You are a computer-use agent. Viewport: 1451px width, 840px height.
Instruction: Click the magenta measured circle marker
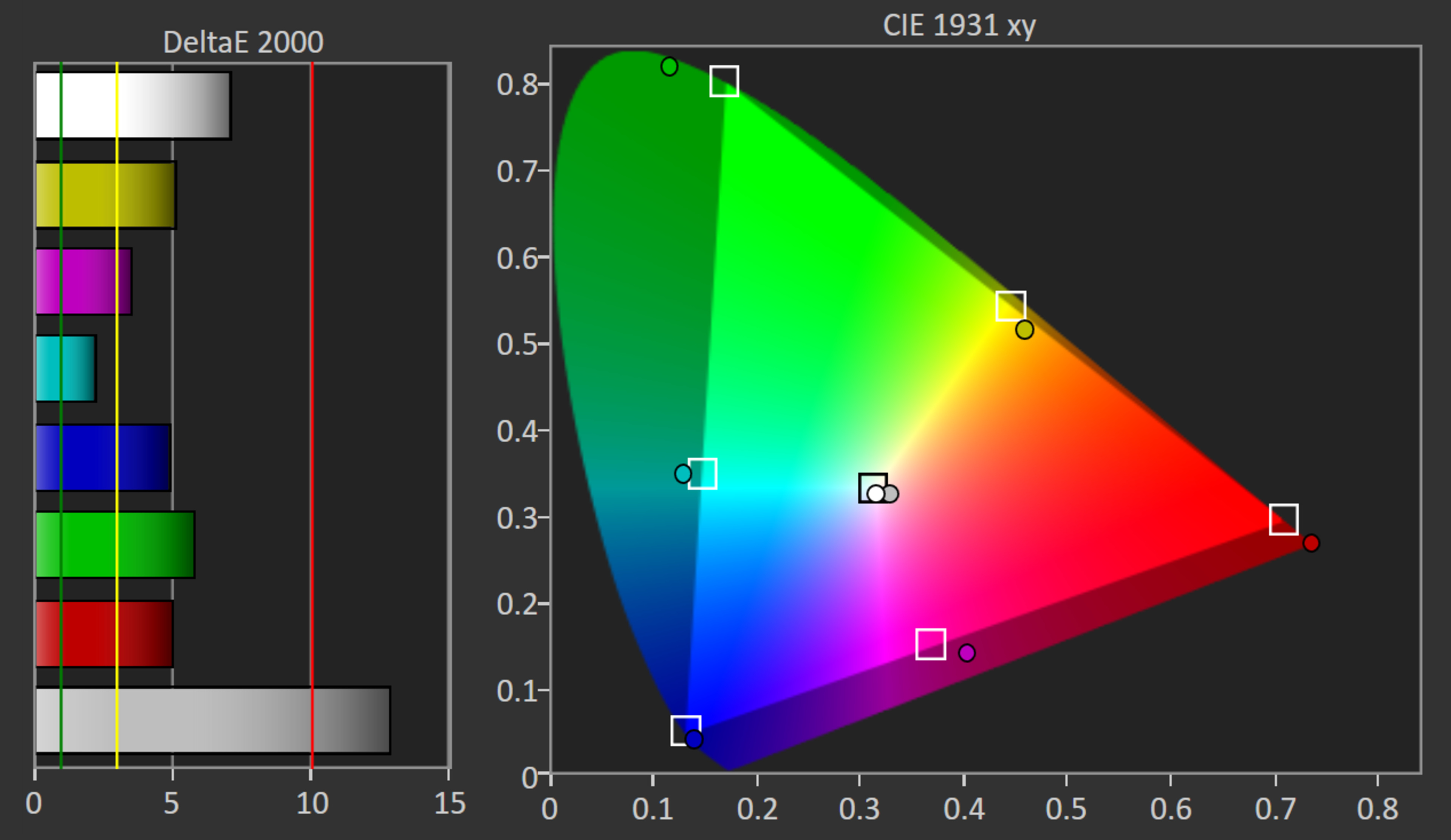pyautogui.click(x=967, y=653)
